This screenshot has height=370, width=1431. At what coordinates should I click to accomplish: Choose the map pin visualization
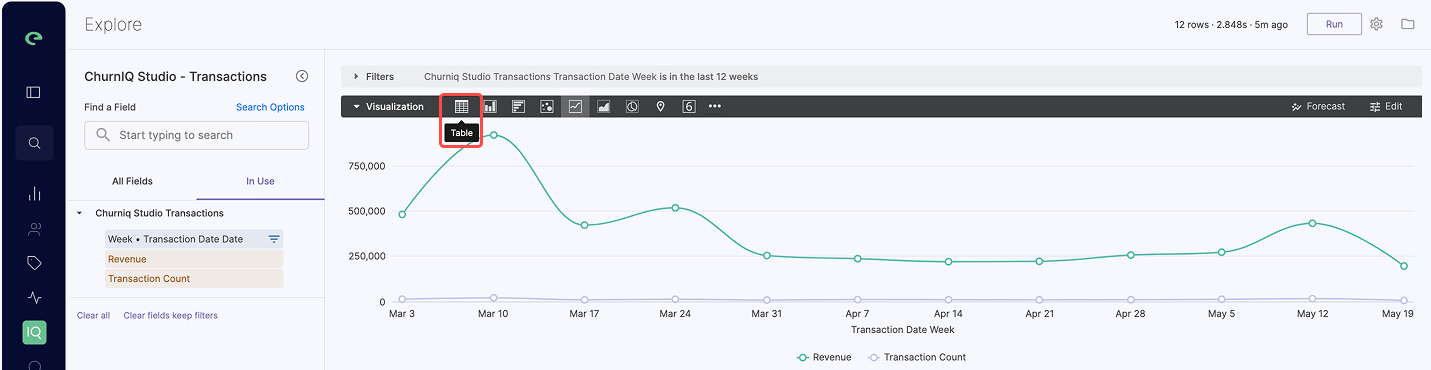(660, 106)
